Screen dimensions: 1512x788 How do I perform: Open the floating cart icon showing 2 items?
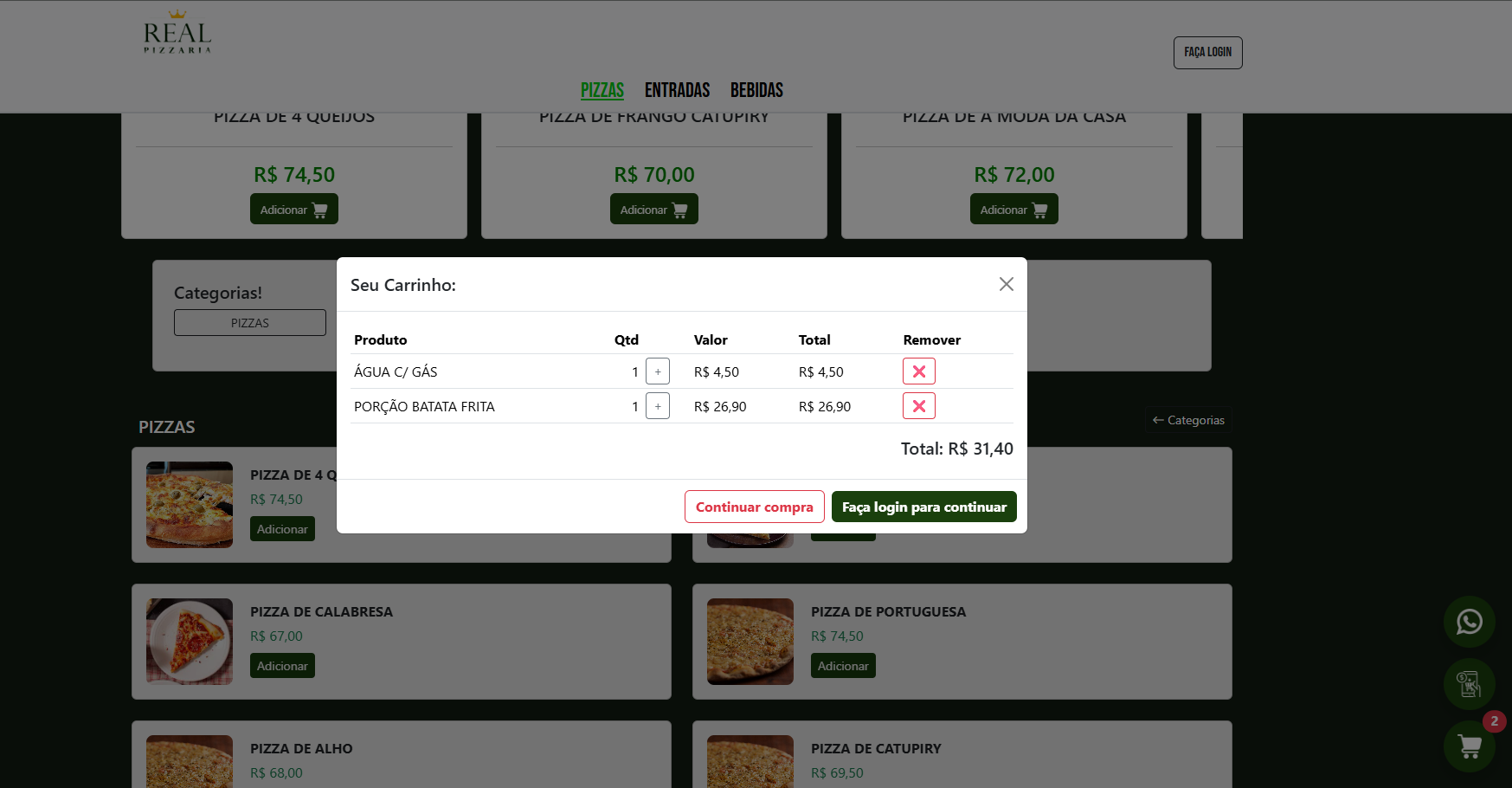(x=1469, y=746)
